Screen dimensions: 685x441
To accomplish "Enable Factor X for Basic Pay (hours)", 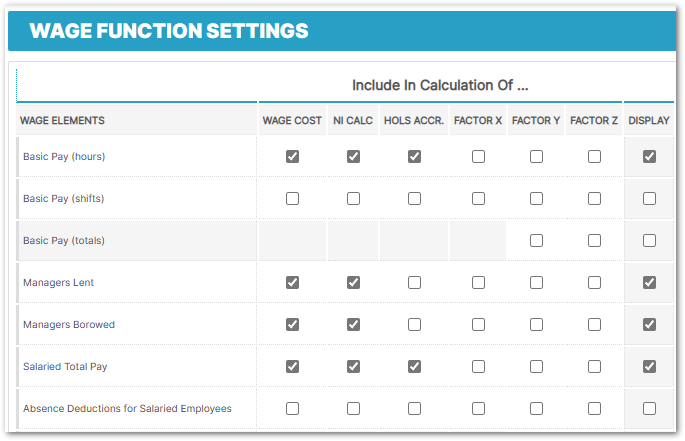I will 478,157.
